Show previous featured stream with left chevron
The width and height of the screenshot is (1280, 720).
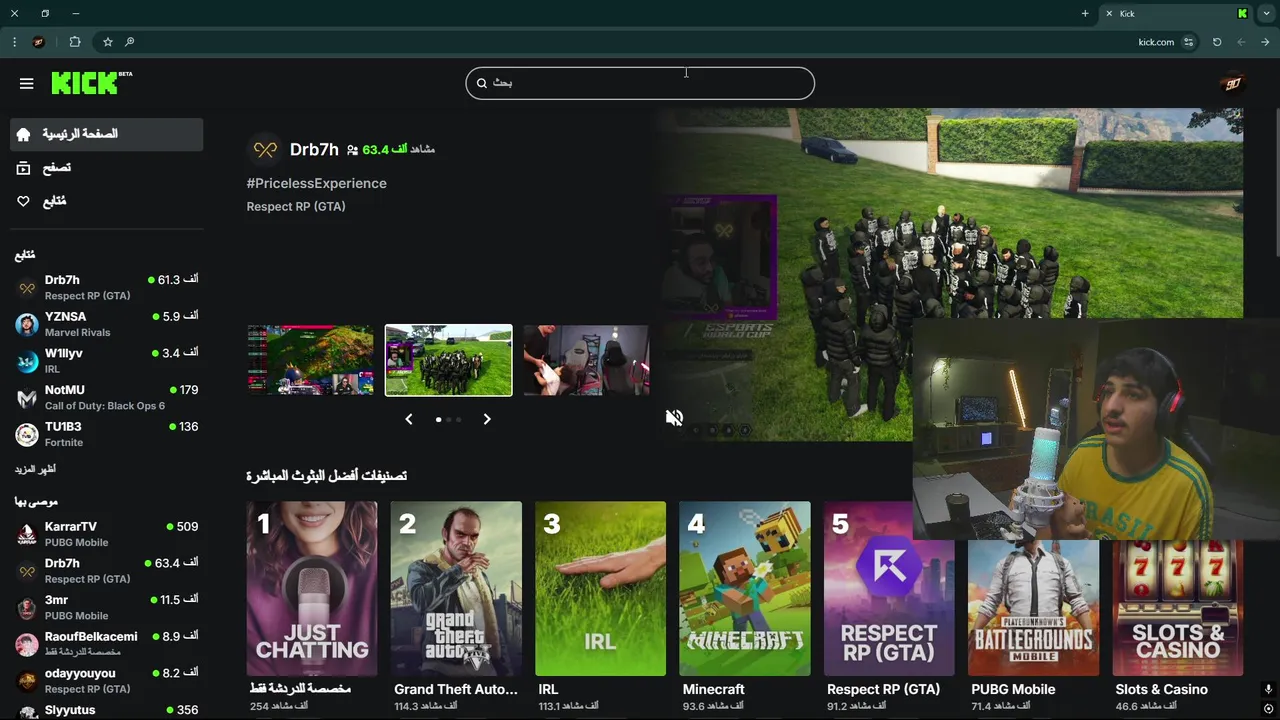(x=408, y=419)
